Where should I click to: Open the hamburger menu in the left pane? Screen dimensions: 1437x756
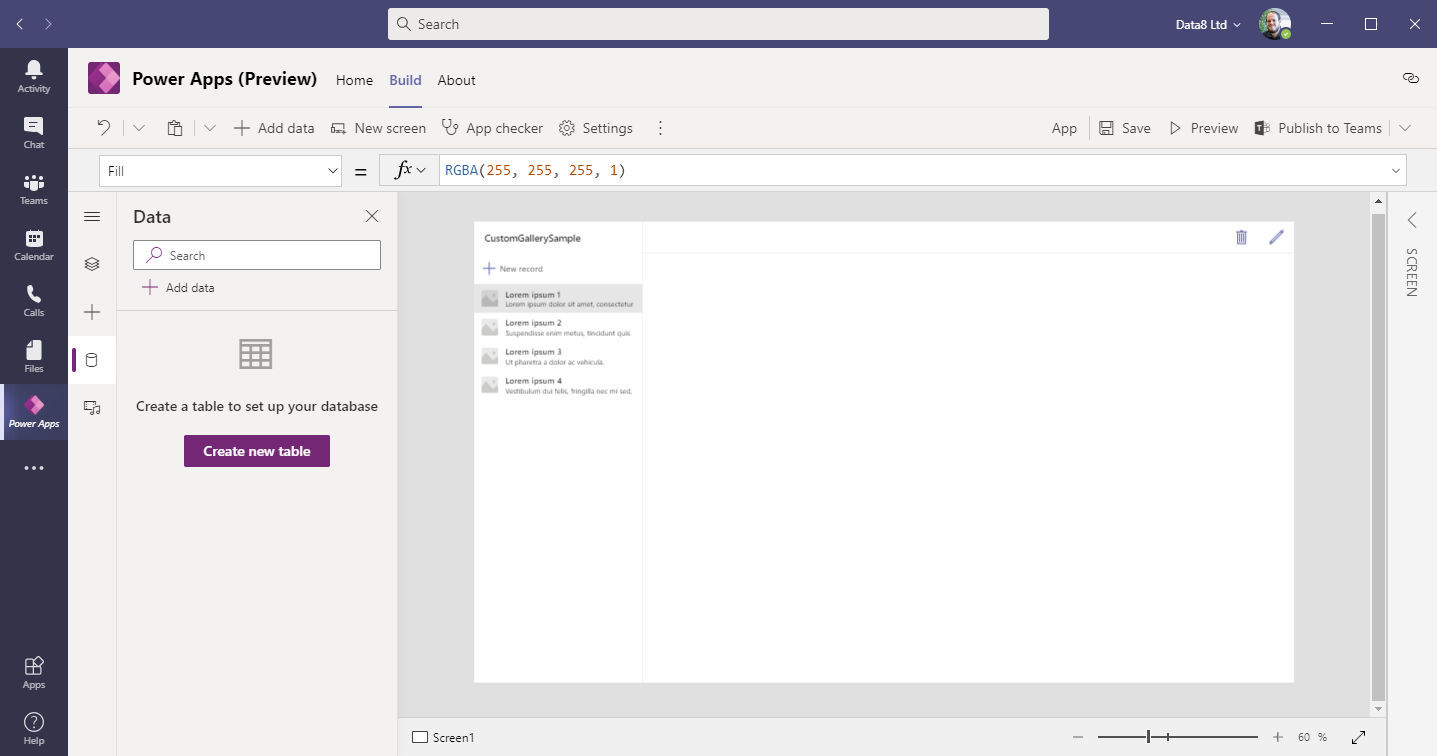point(92,217)
